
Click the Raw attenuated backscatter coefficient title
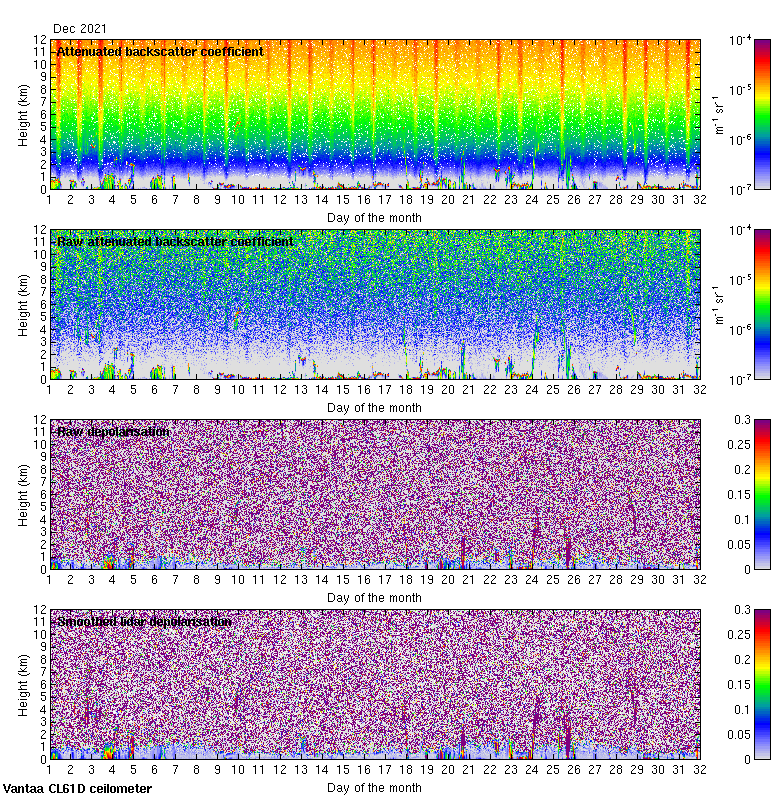[x=175, y=242]
